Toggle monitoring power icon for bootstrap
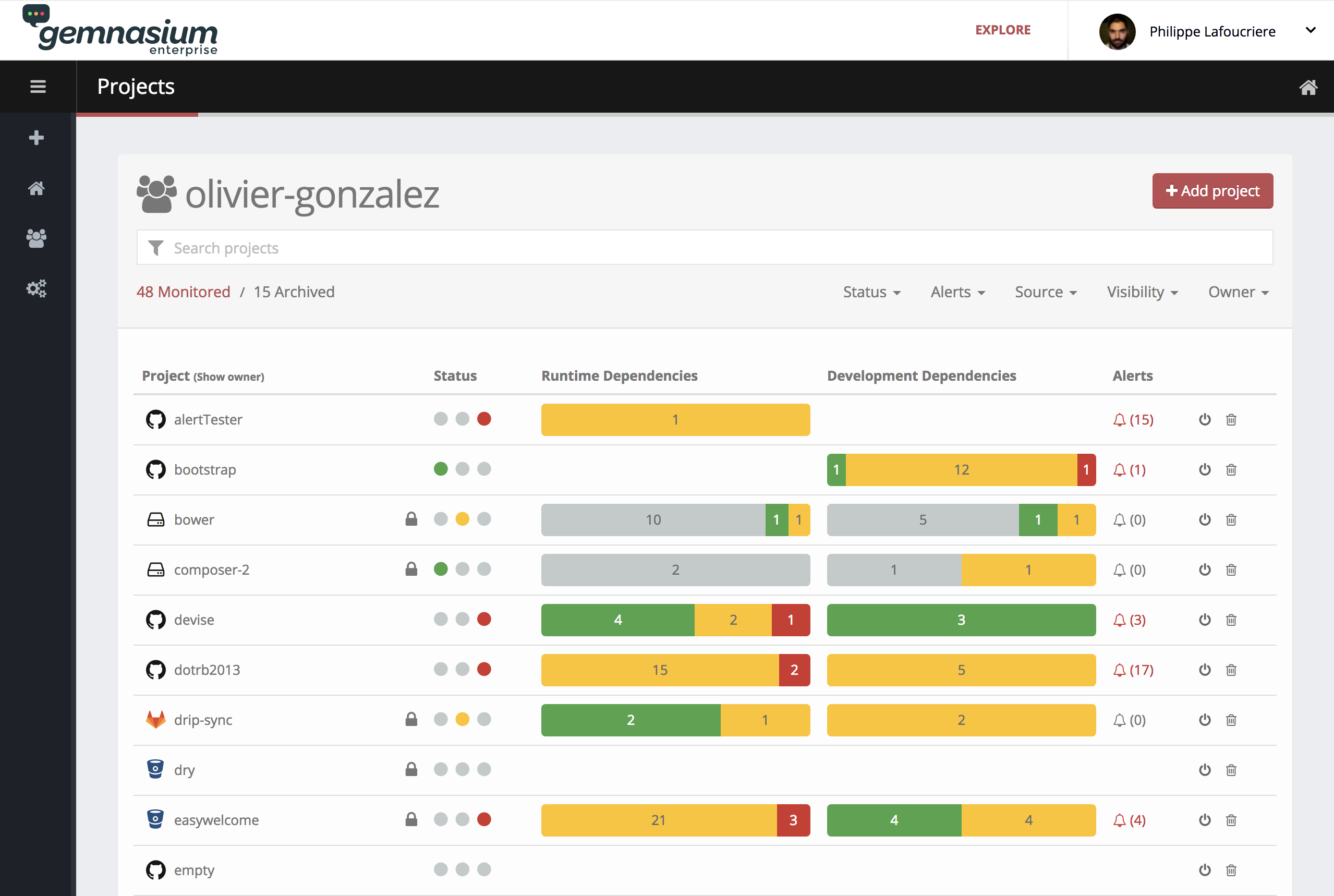The image size is (1334, 896). (1205, 470)
